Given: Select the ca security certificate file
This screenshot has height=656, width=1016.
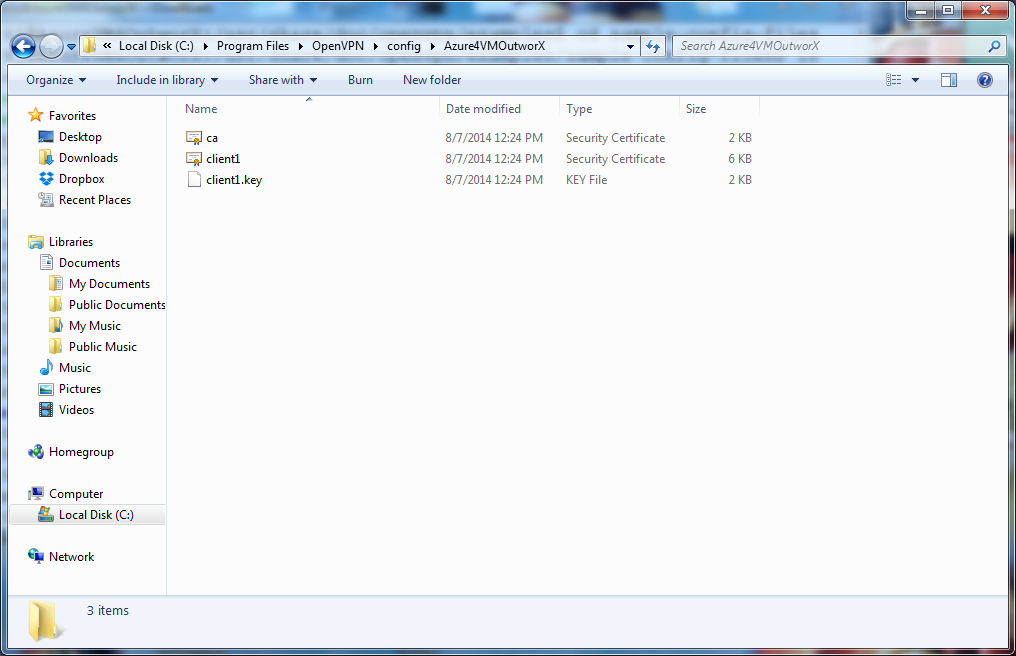Looking at the screenshot, I should tap(212, 138).
